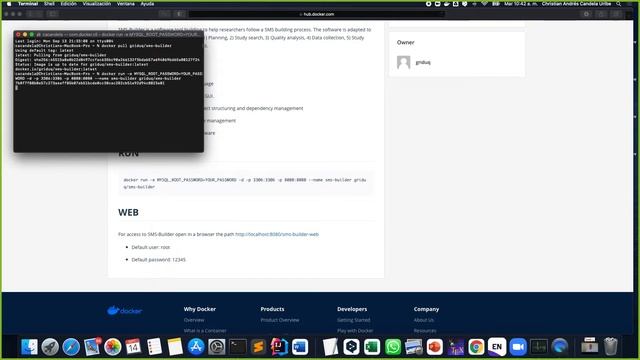Open Microsoft Word icon in dock
The image size is (640, 360).
tap(300, 347)
